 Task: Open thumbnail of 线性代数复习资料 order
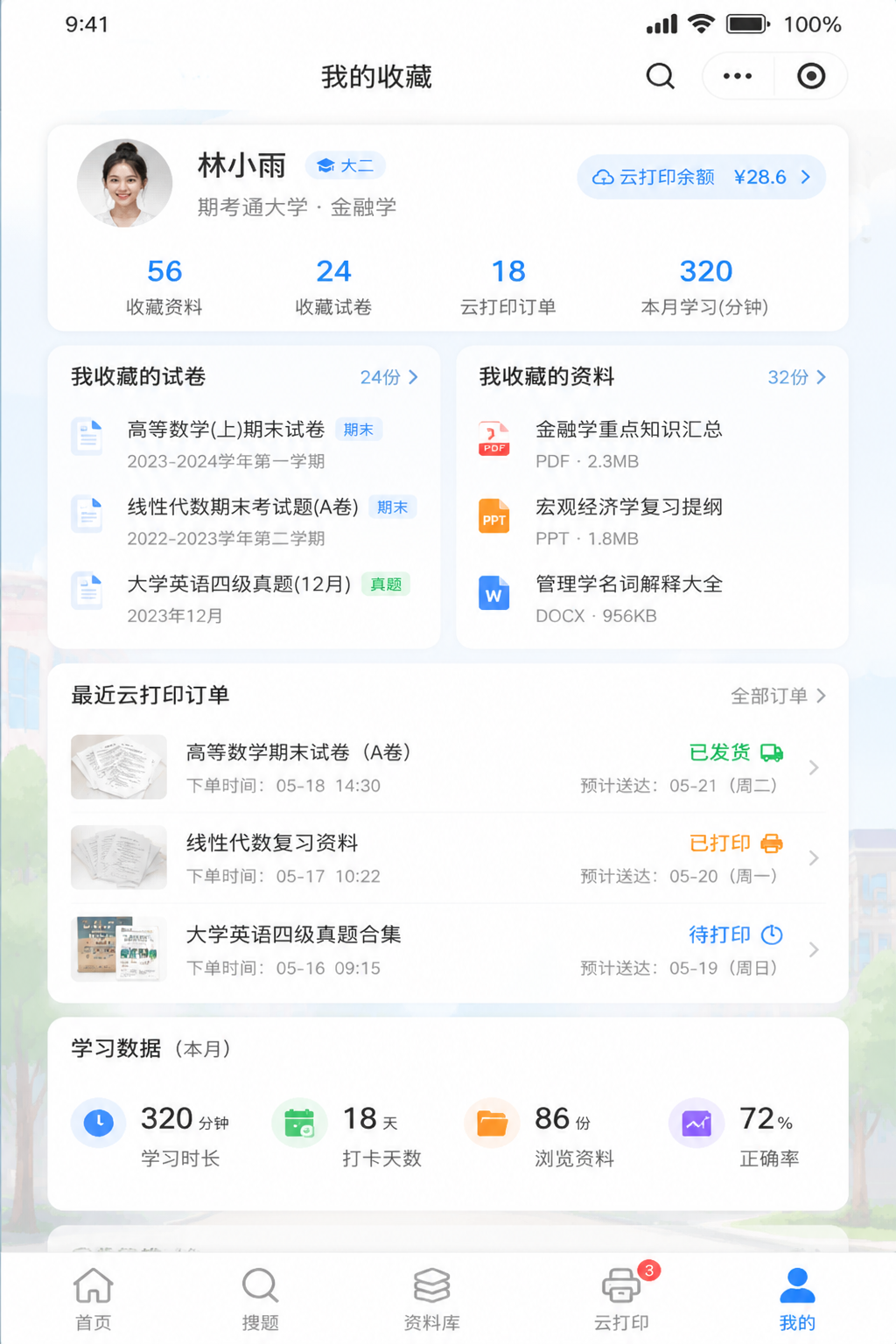coord(119,857)
